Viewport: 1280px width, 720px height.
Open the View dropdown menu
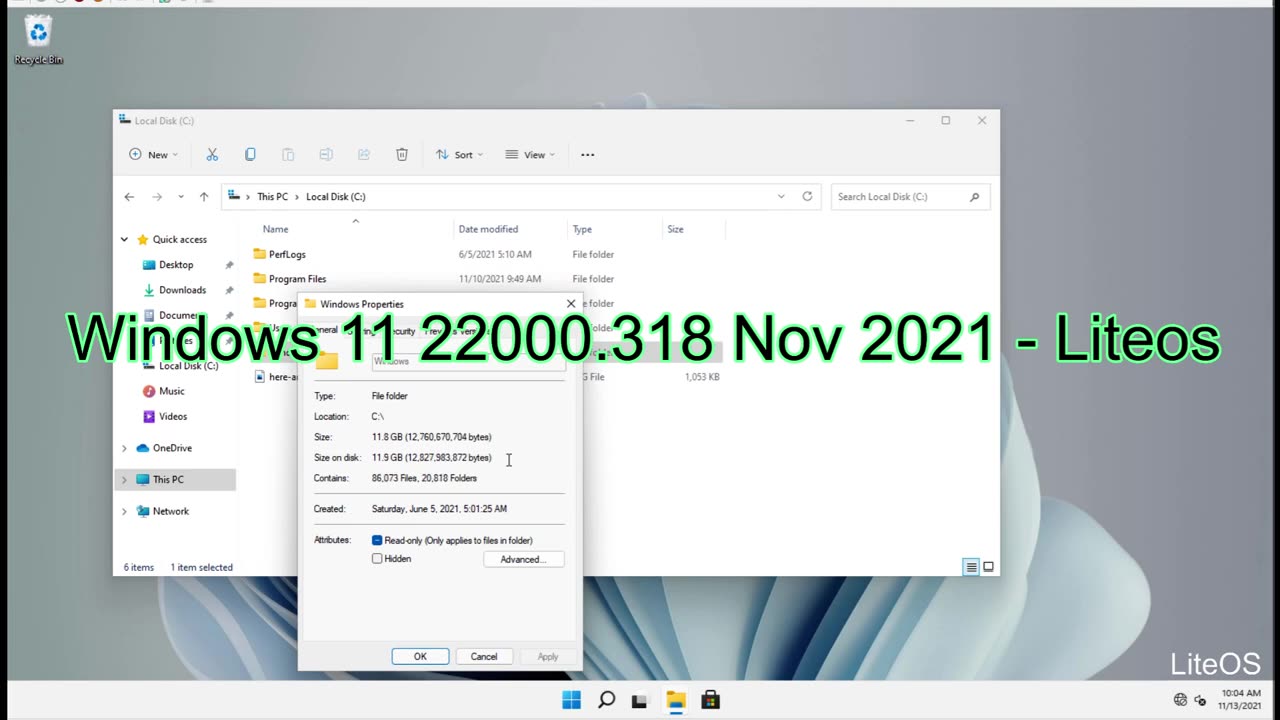pyautogui.click(x=530, y=155)
